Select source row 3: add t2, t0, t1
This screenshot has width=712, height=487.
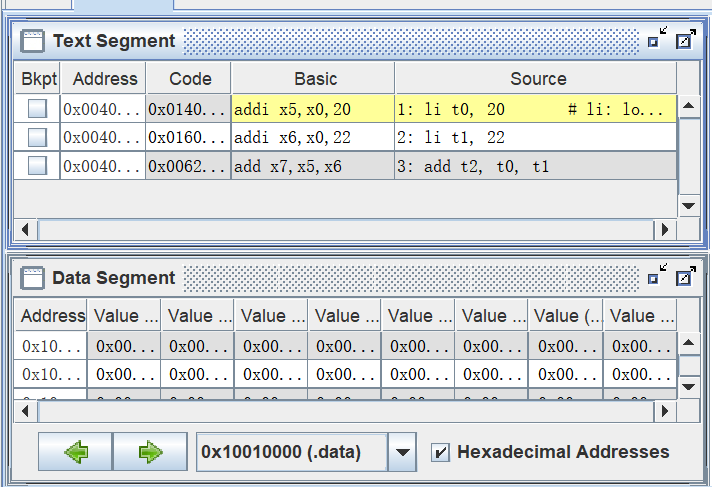pos(535,166)
